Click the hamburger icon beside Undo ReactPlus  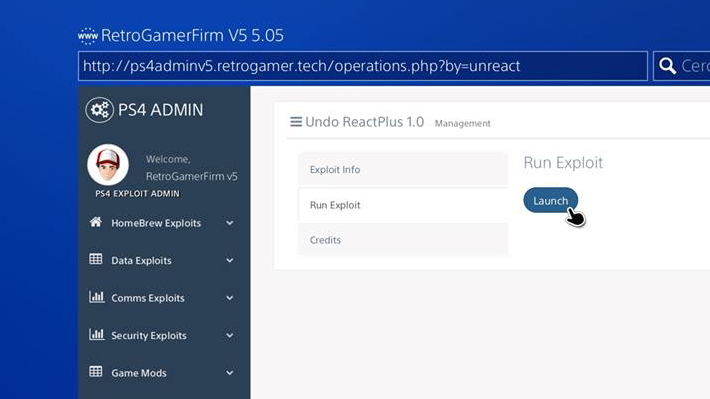click(x=296, y=122)
